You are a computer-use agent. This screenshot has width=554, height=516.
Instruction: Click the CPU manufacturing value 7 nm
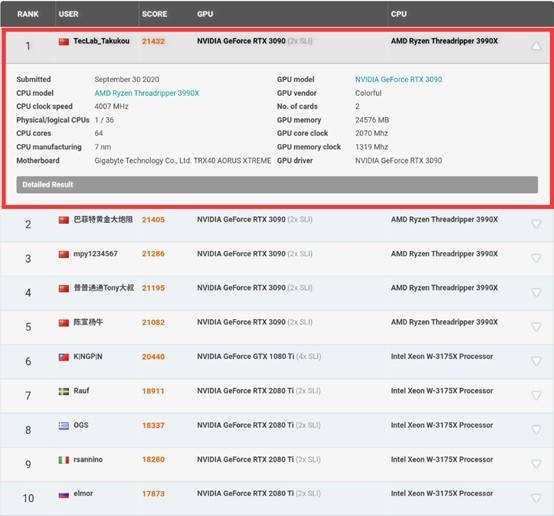click(103, 147)
